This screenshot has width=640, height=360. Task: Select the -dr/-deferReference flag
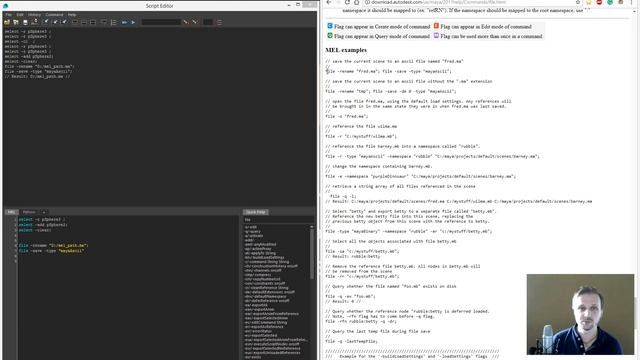point(267,300)
